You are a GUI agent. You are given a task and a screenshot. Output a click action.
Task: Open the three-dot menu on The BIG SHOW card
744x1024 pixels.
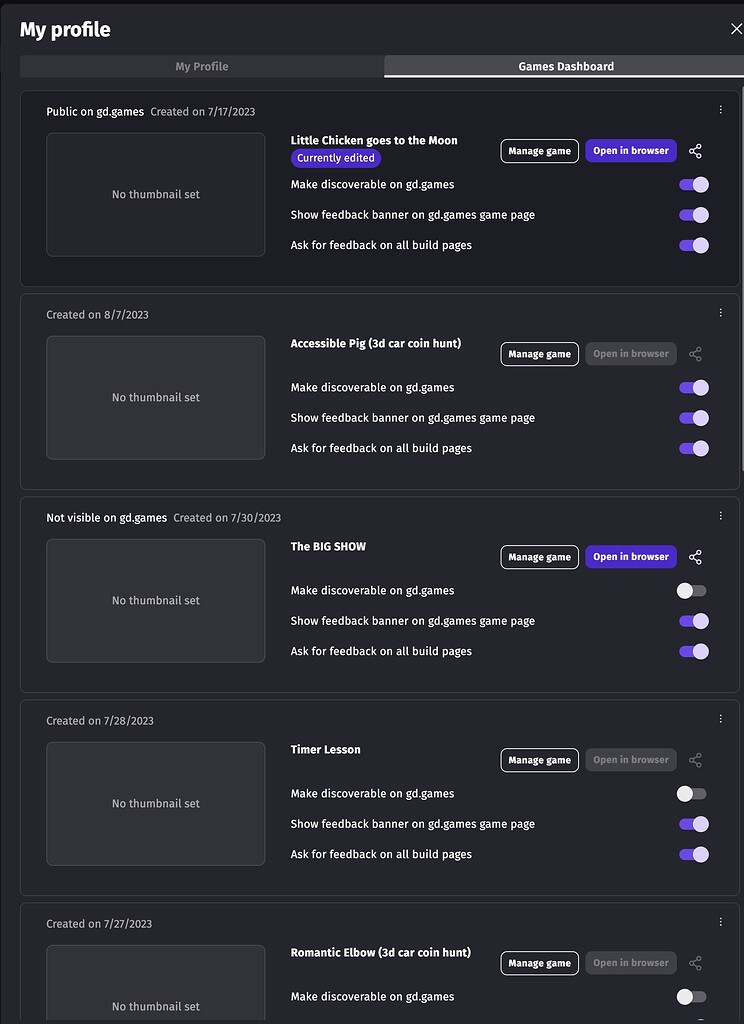[x=721, y=515]
